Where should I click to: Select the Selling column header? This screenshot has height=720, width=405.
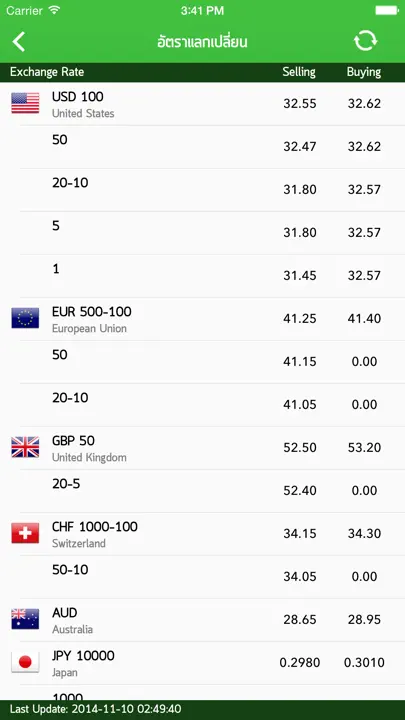(299, 72)
